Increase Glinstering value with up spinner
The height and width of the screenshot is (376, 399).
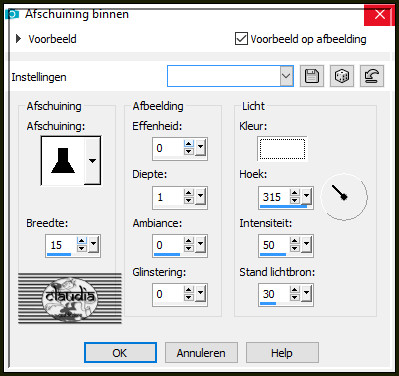(x=189, y=290)
